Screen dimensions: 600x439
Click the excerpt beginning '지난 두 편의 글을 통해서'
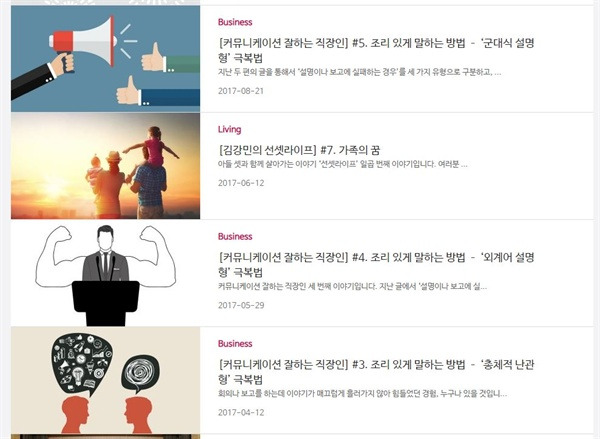[359, 72]
